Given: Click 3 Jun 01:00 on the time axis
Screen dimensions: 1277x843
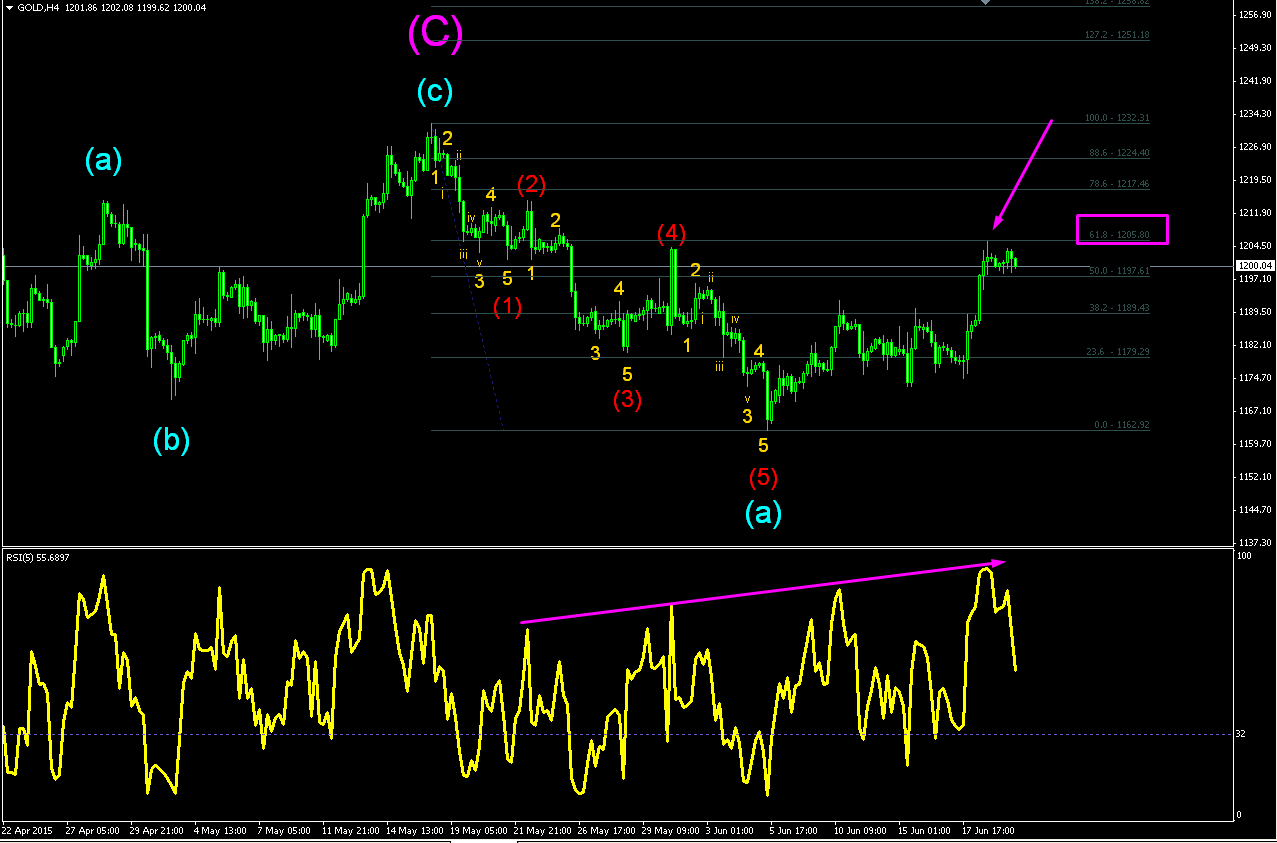Looking at the screenshot, I should [732, 830].
